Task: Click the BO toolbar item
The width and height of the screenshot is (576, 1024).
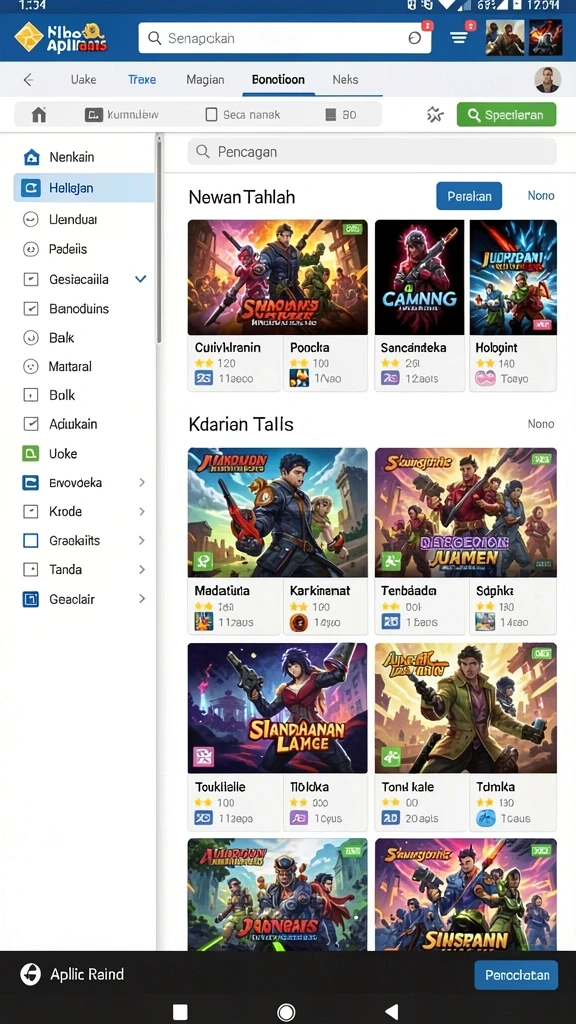Action: 342,115
